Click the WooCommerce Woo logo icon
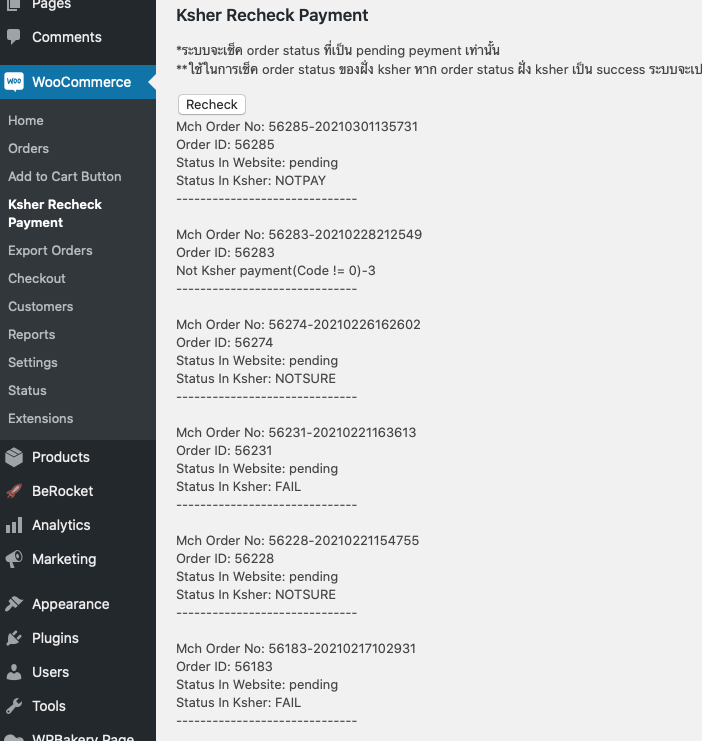This screenshot has height=741, width=702. coord(14,82)
